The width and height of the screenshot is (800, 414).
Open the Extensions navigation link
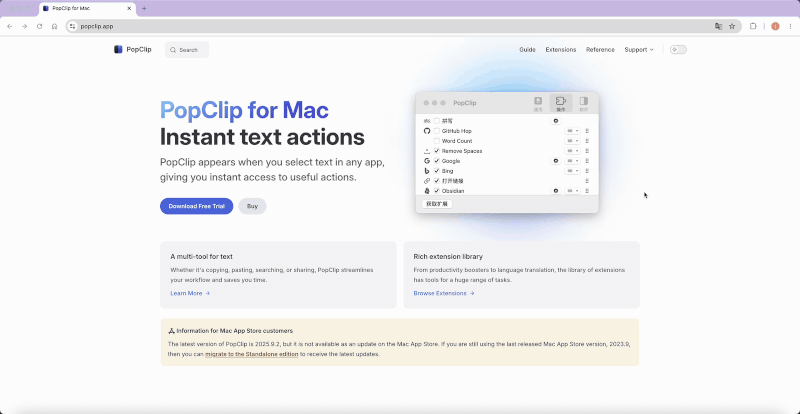(x=561, y=50)
